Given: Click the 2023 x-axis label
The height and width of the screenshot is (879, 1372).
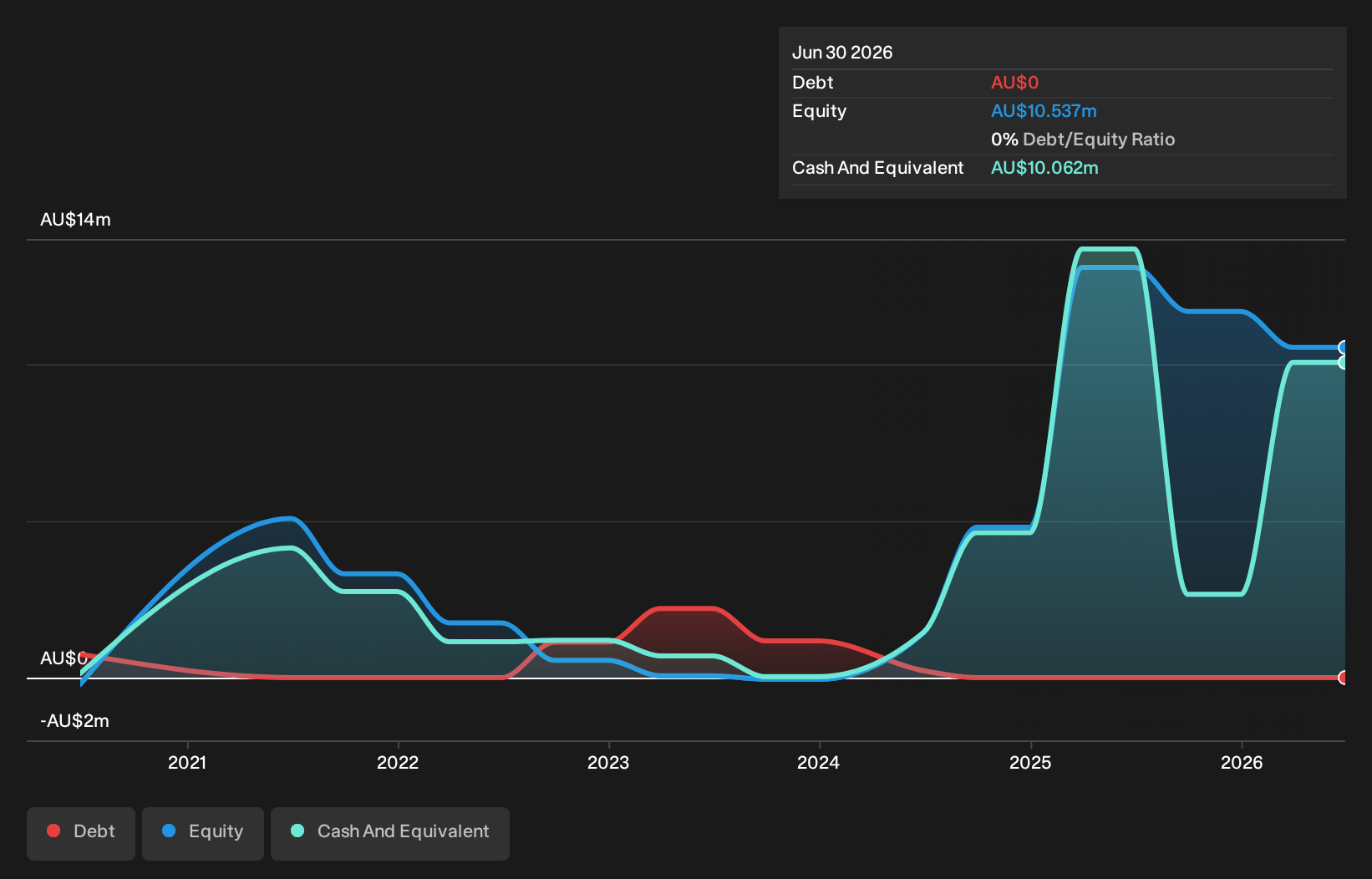Looking at the screenshot, I should [x=608, y=762].
